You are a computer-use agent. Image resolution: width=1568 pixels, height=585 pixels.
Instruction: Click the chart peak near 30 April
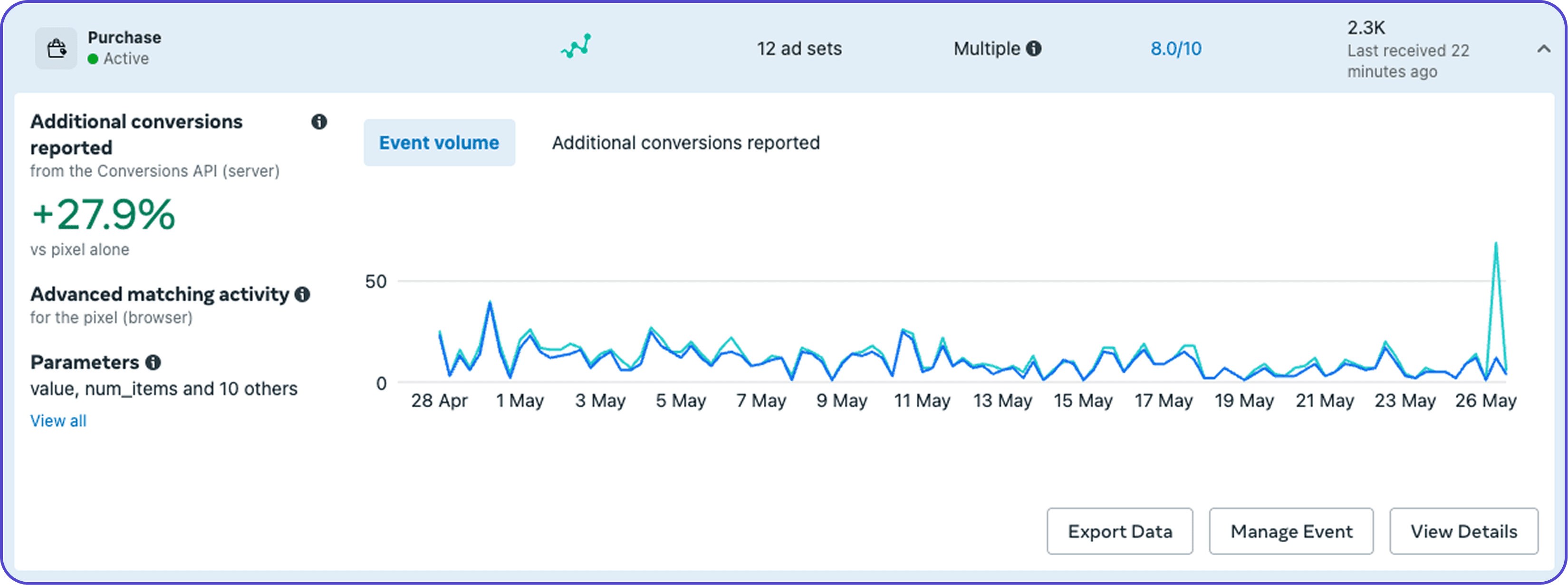click(x=490, y=303)
